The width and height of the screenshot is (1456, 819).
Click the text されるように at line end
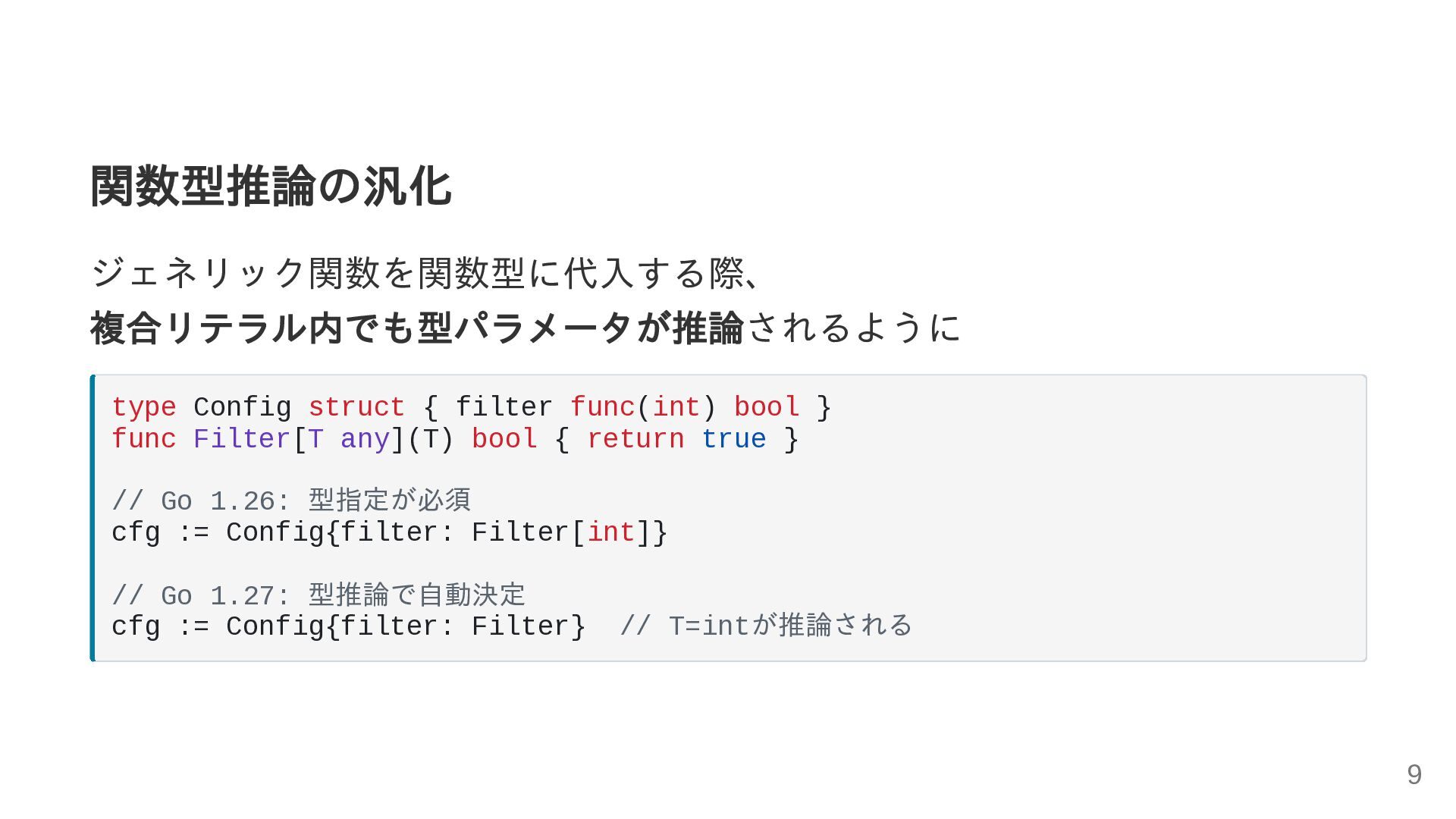click(854, 328)
